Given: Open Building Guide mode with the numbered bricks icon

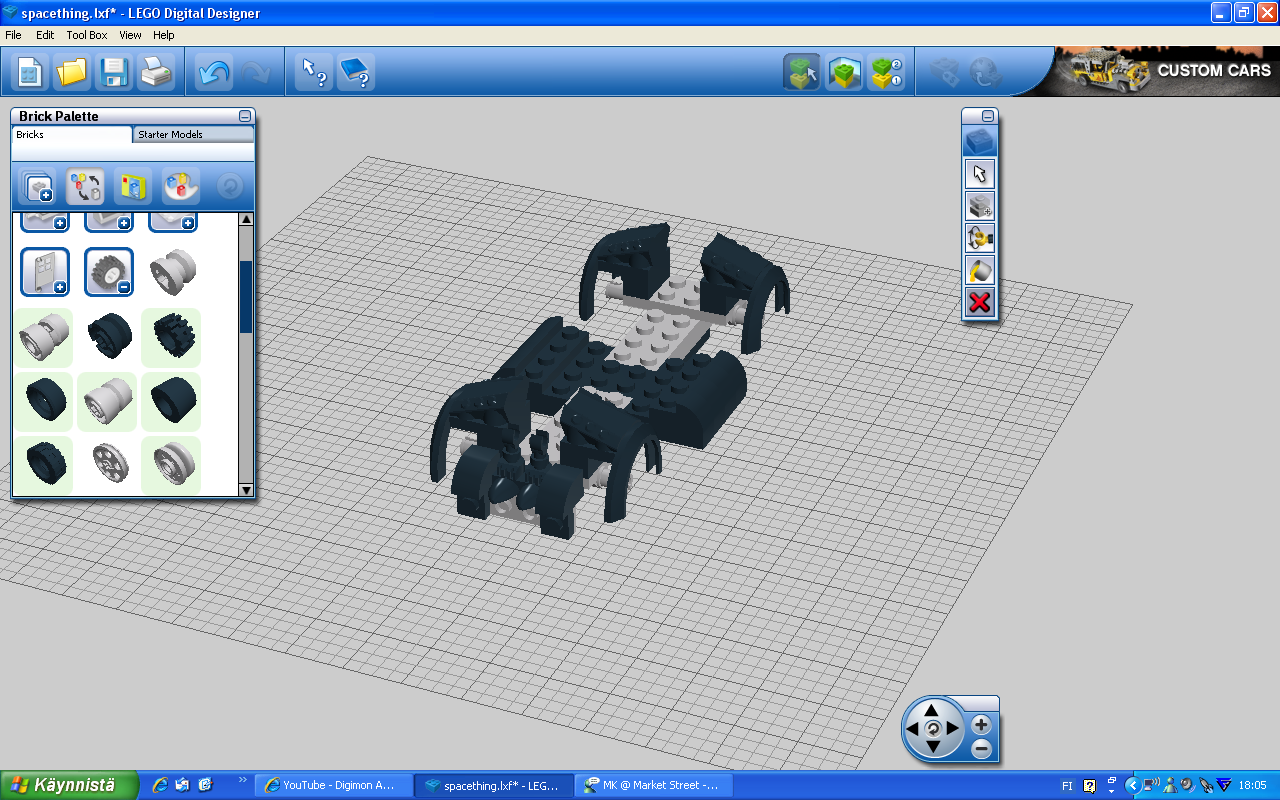Looking at the screenshot, I should point(886,72).
